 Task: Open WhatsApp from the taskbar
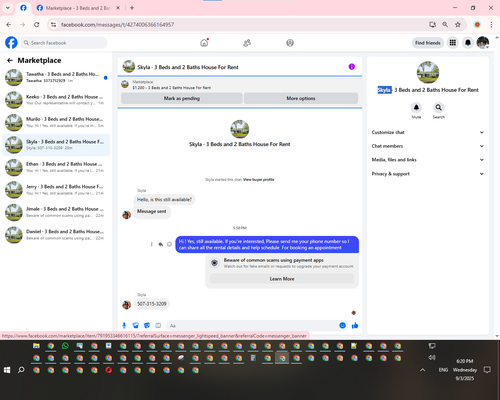[65, 346]
